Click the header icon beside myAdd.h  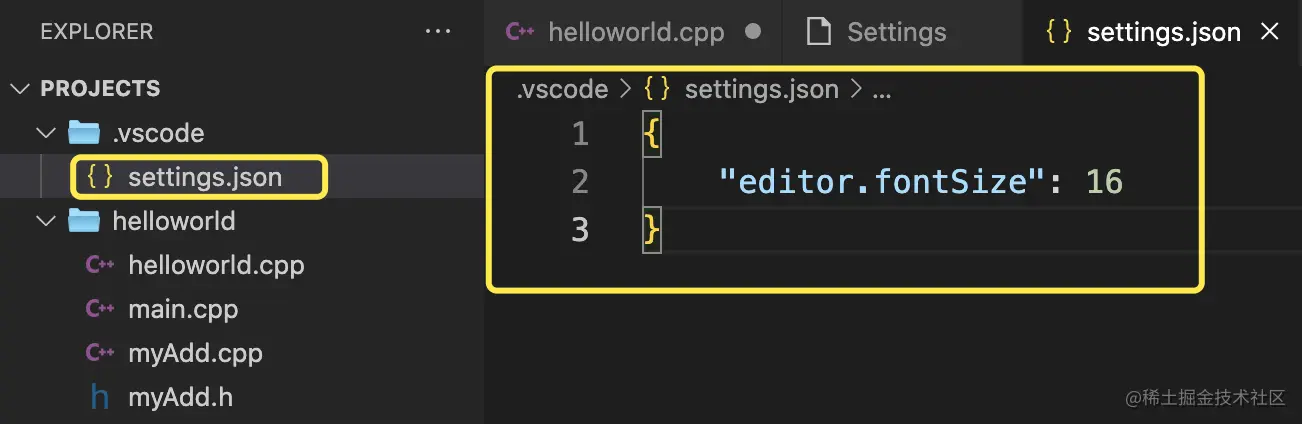point(100,397)
